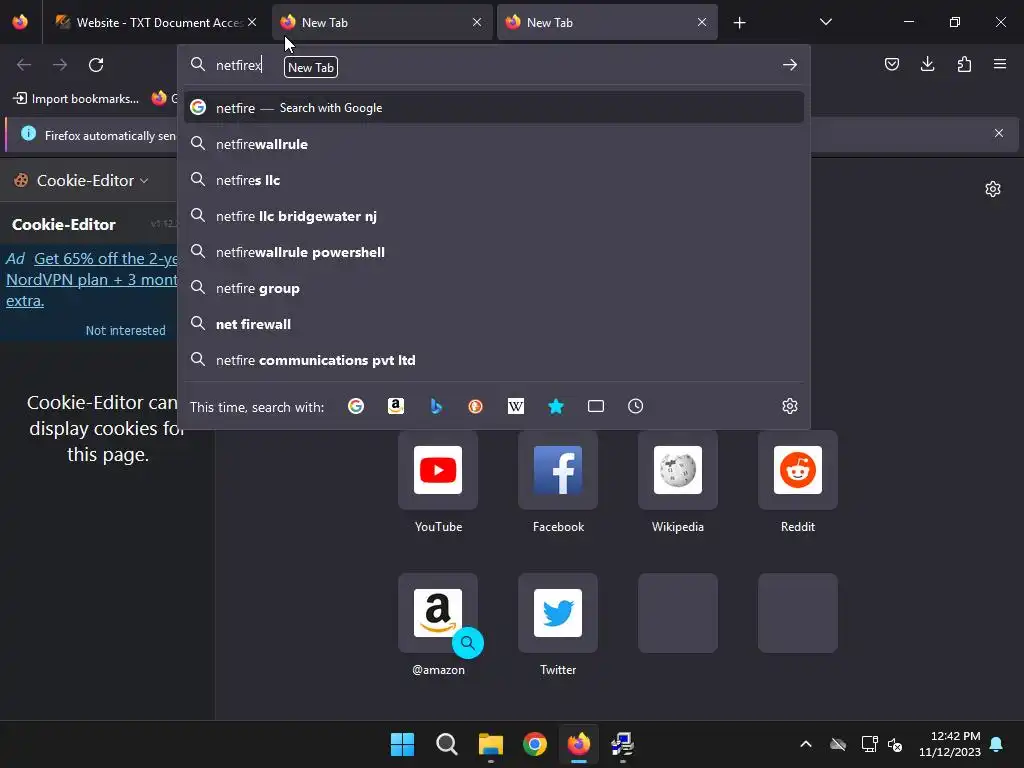Choose netfire llc bridgewater nj suggestion
This screenshot has width=1024, height=768.
click(494, 216)
